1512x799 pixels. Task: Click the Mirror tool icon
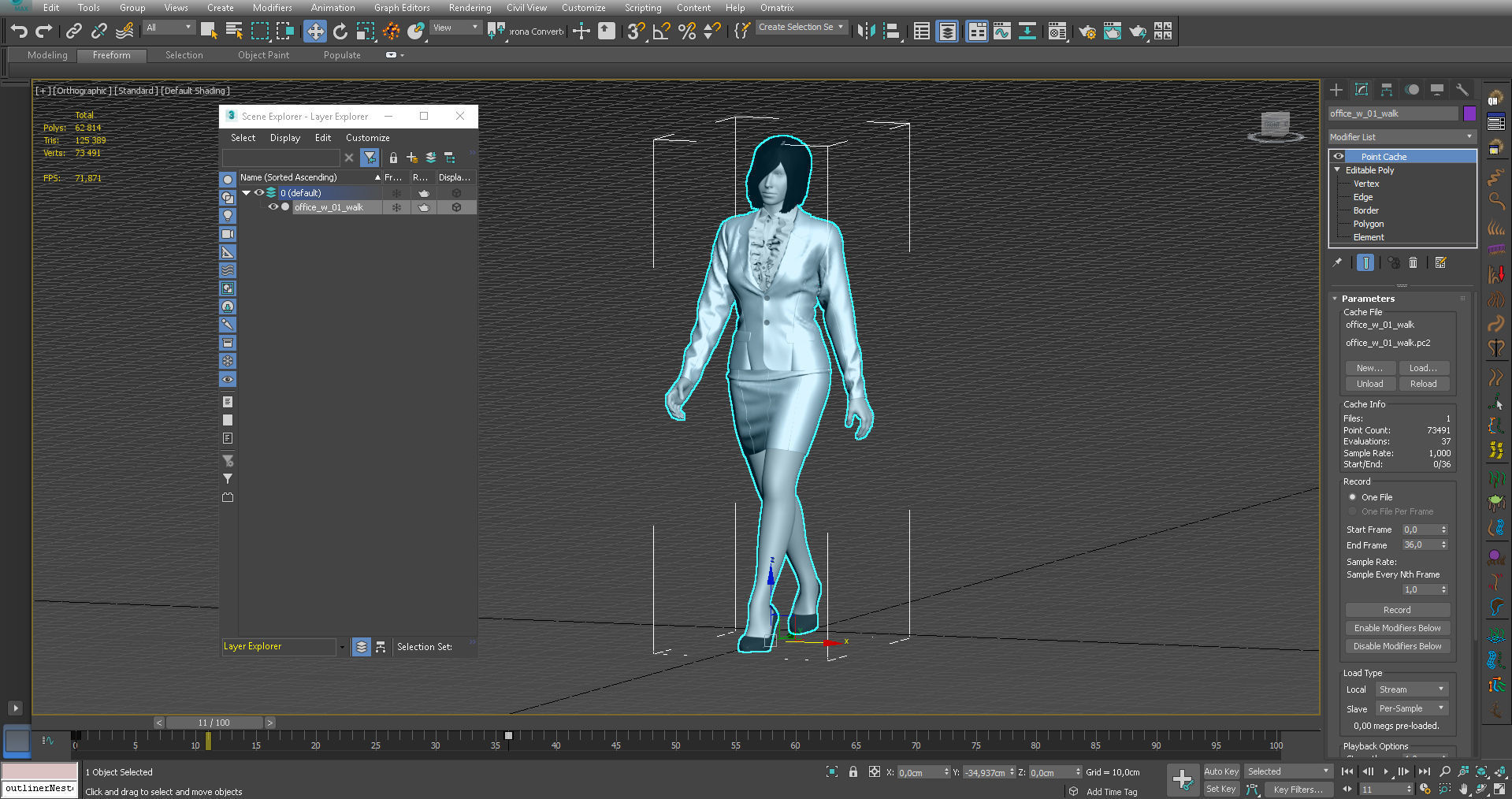(x=866, y=31)
